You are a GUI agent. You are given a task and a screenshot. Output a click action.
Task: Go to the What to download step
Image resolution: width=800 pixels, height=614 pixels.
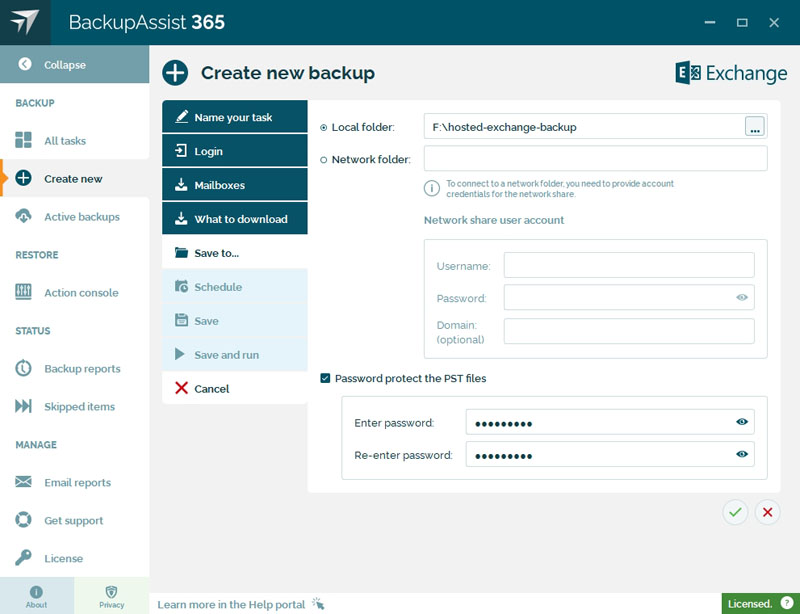tap(235, 219)
